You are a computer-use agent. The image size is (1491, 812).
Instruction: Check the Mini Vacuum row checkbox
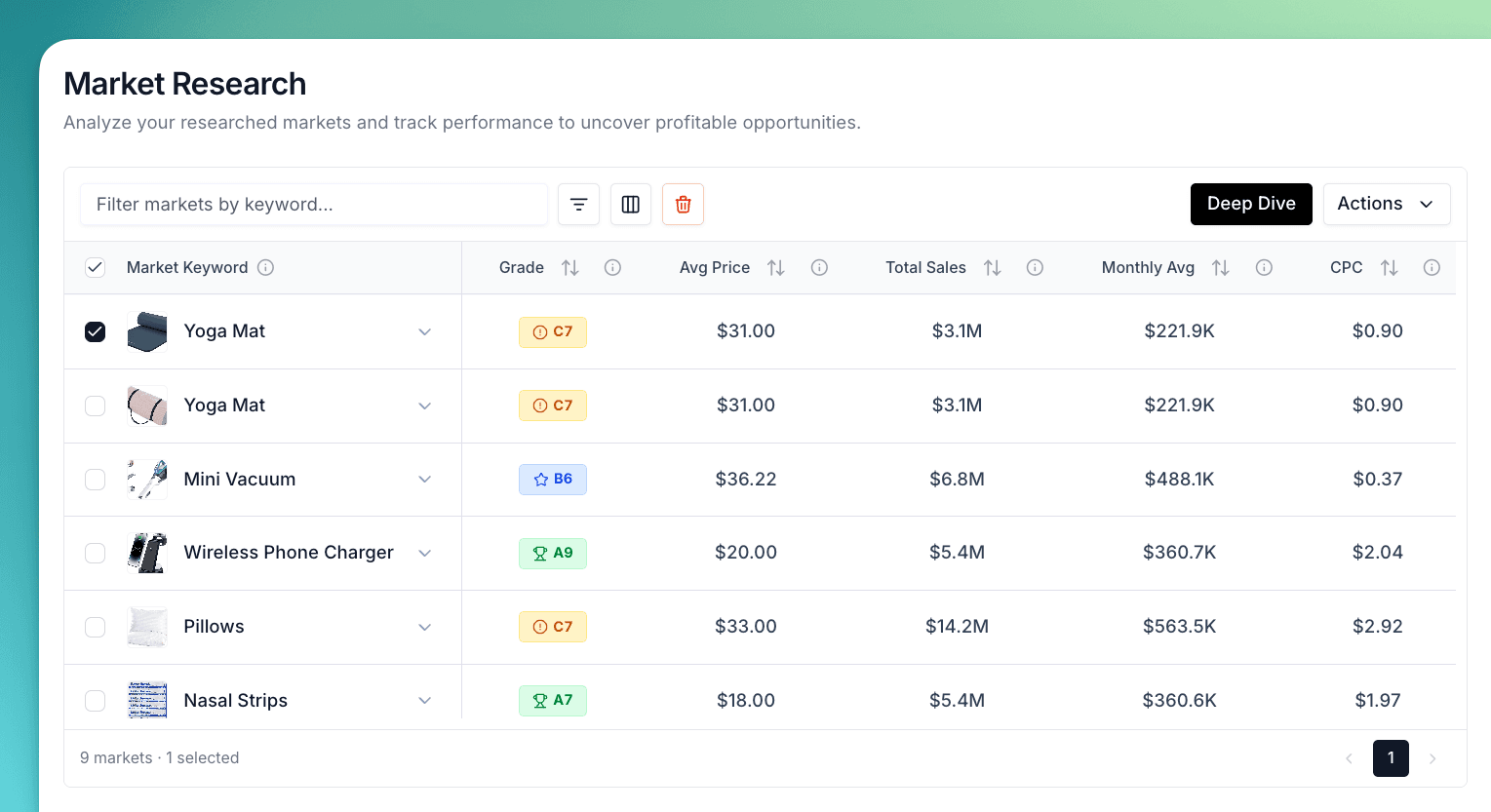pyautogui.click(x=95, y=479)
